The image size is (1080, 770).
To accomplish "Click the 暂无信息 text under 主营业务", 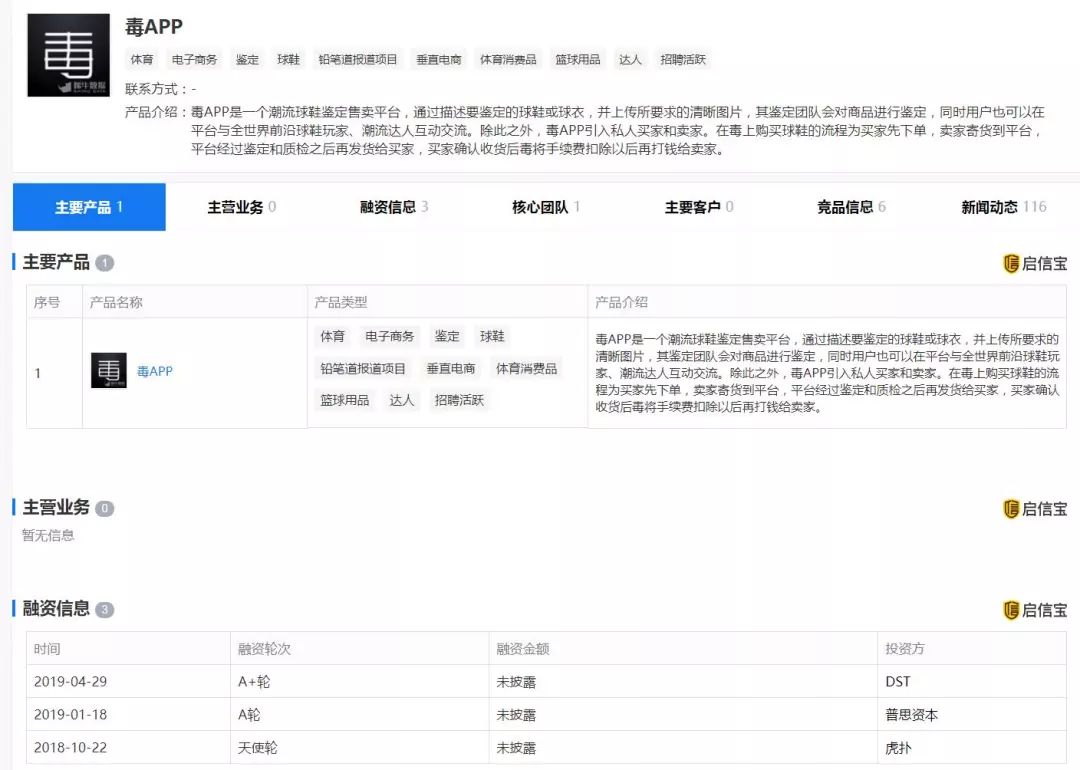I will pyautogui.click(x=48, y=536).
